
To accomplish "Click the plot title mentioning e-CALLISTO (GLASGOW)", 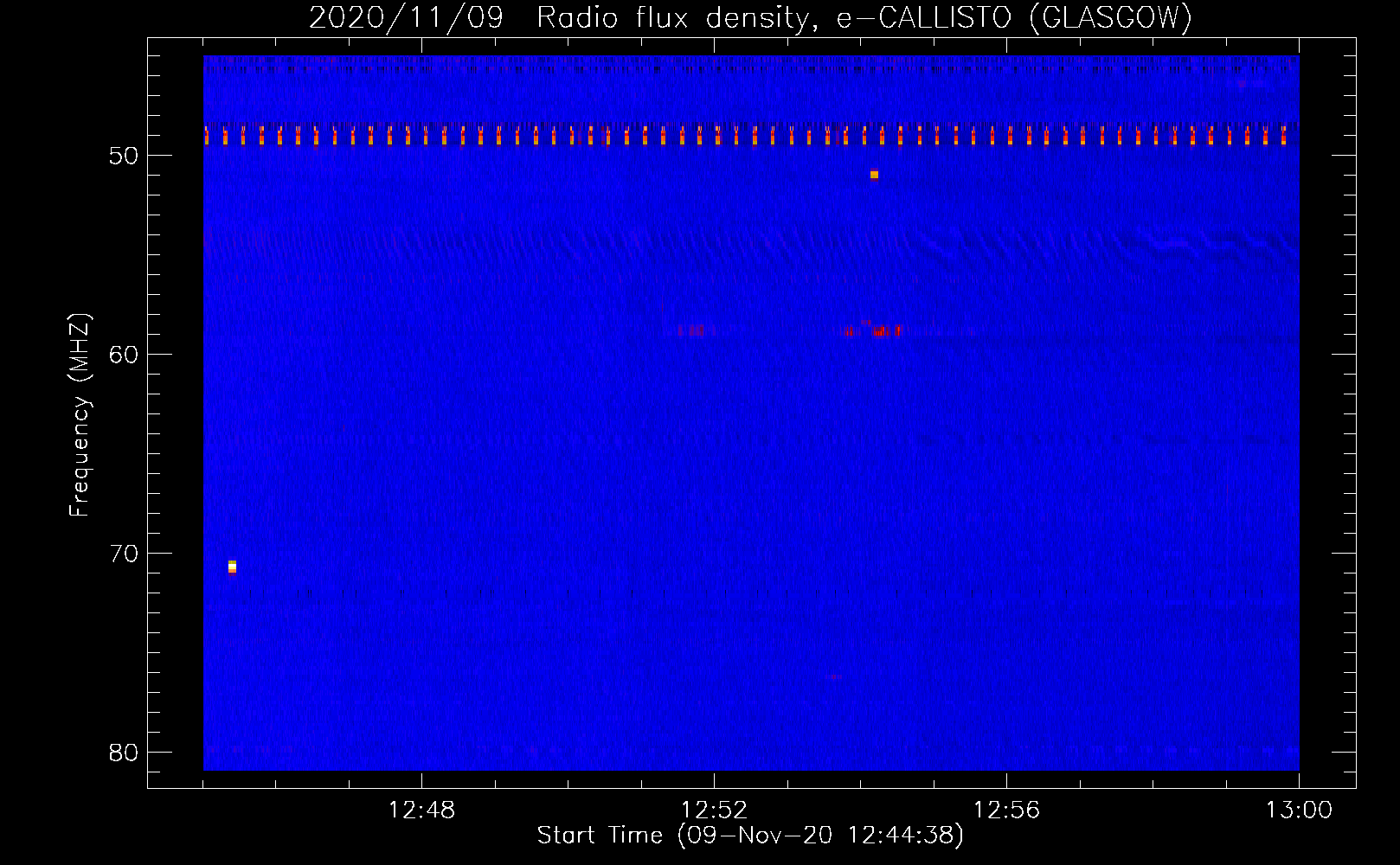I will (750, 17).
